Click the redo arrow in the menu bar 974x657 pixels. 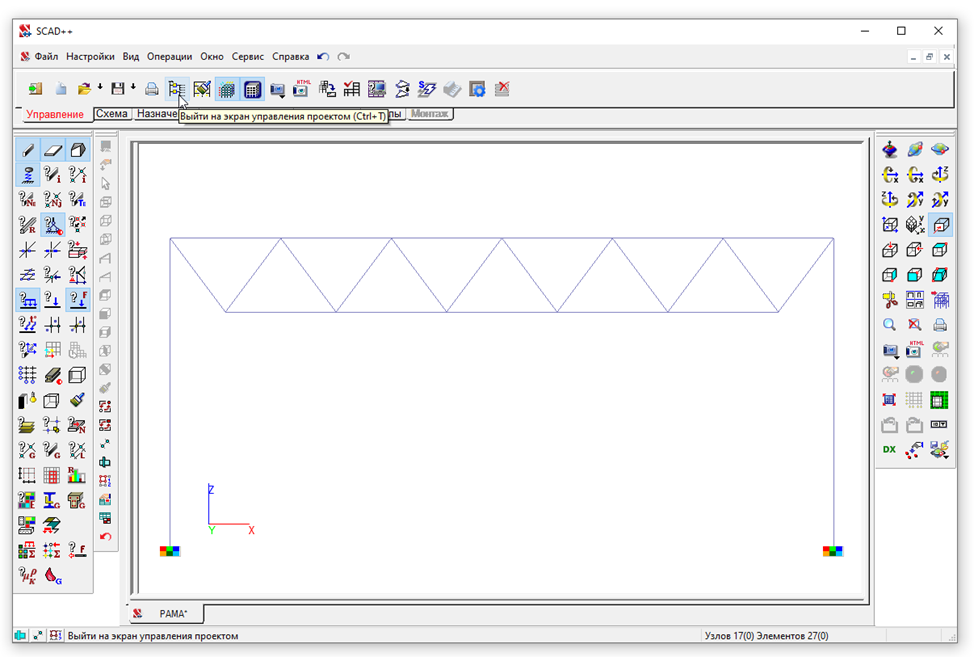(344, 57)
